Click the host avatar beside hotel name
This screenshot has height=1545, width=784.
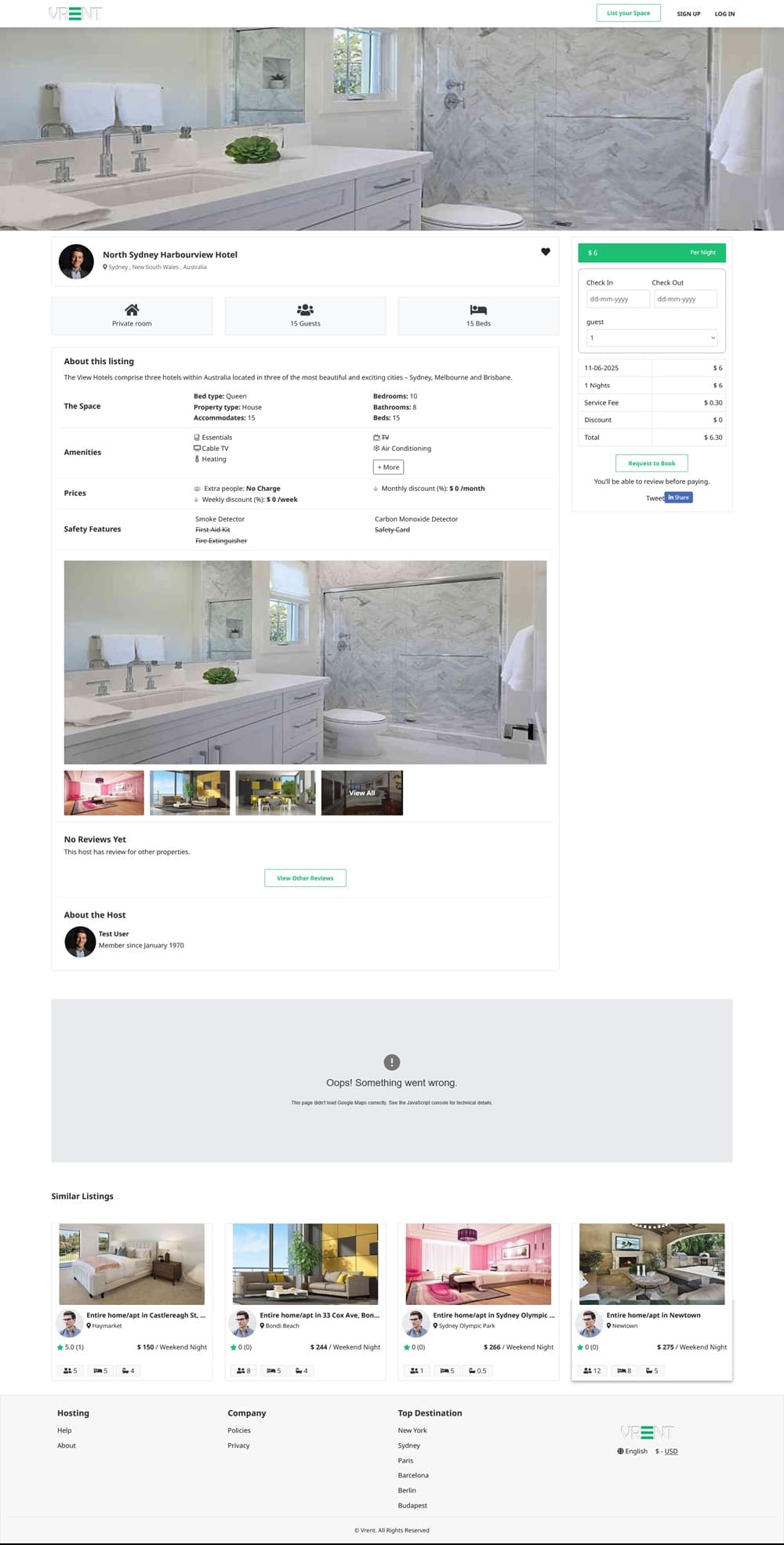(x=76, y=261)
